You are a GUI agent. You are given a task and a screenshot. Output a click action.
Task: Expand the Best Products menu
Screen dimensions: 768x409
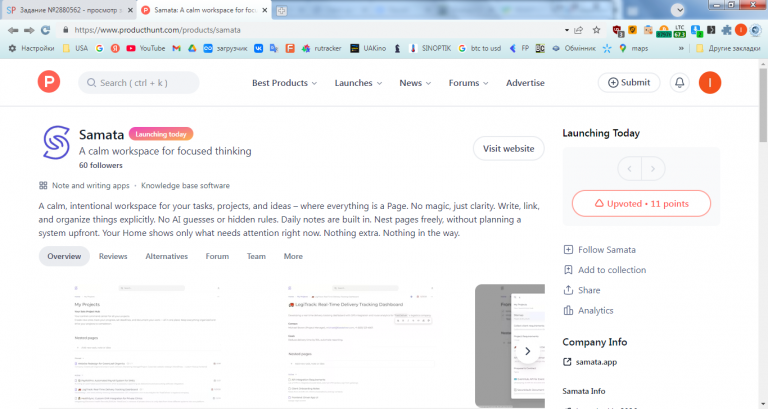pyautogui.click(x=285, y=83)
